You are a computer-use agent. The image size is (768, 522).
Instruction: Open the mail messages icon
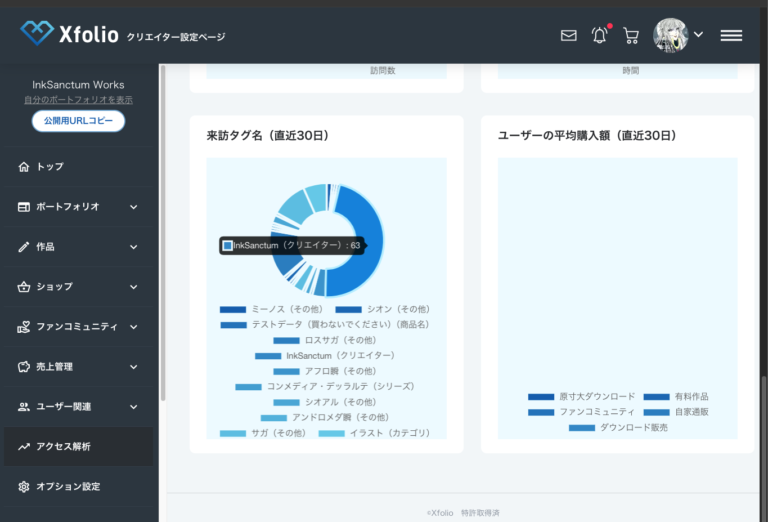[x=568, y=35]
